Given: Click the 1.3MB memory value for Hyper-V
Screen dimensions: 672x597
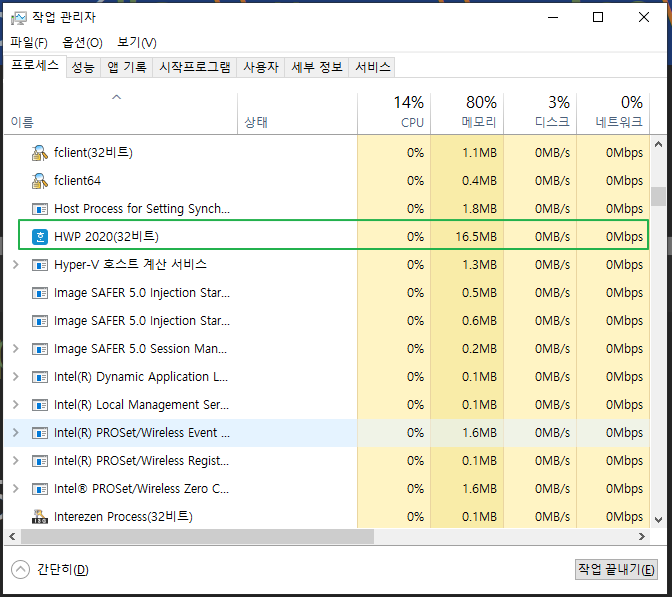Looking at the screenshot, I should tap(480, 265).
